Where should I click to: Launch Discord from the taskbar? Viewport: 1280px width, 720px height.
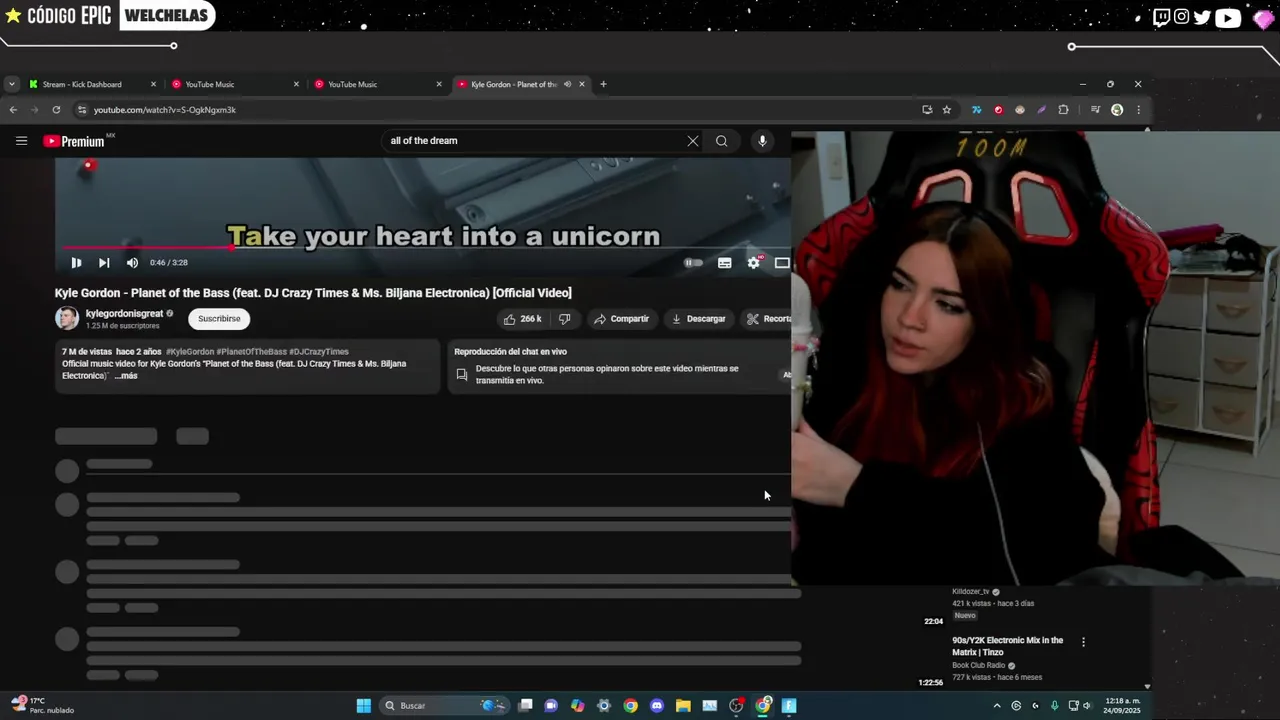tap(656, 706)
